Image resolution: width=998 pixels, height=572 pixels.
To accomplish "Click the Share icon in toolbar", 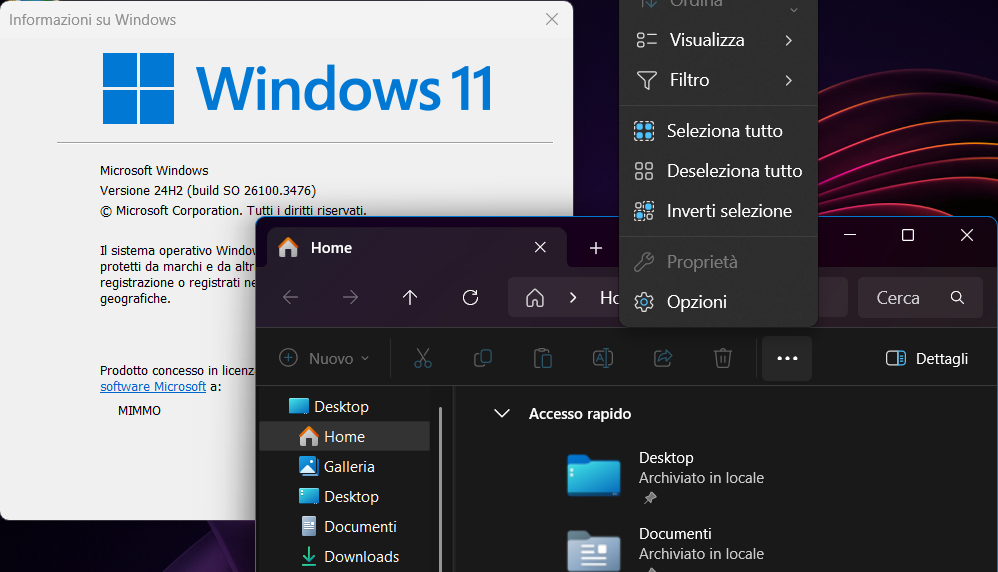I will pyautogui.click(x=663, y=358).
